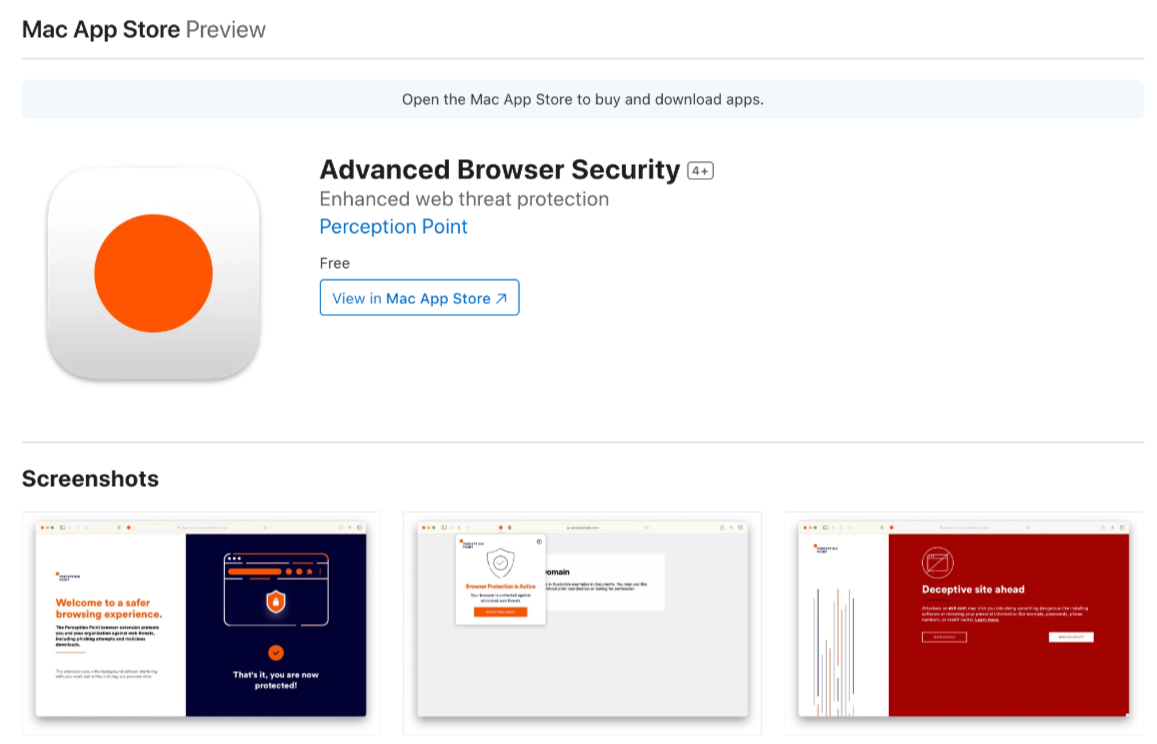Click the arrow icon in store button
Viewport: 1157px width, 744px height.
tap(501, 298)
